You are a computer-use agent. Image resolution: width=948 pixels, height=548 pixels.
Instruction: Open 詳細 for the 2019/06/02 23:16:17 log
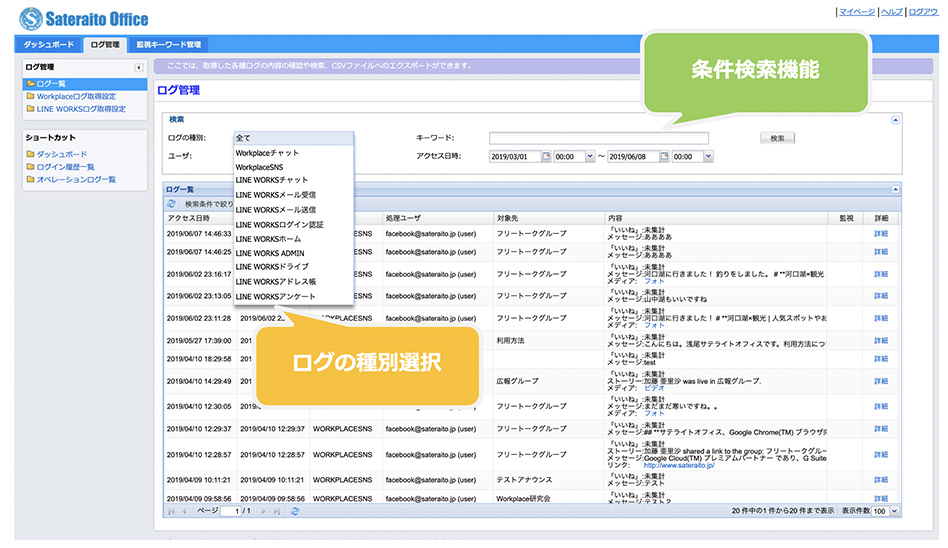click(x=880, y=274)
